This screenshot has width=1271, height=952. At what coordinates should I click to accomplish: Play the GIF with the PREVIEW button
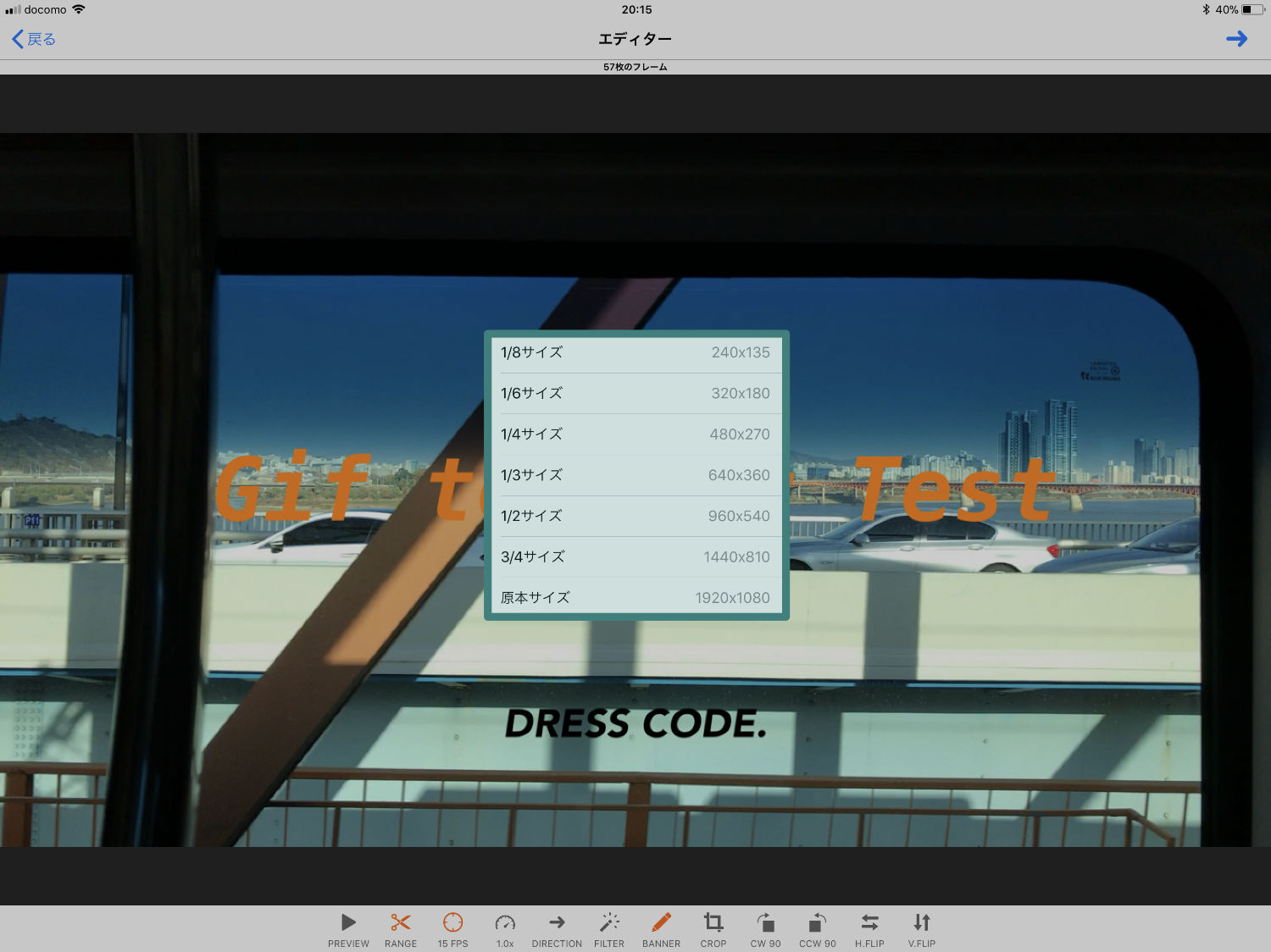pos(348,929)
